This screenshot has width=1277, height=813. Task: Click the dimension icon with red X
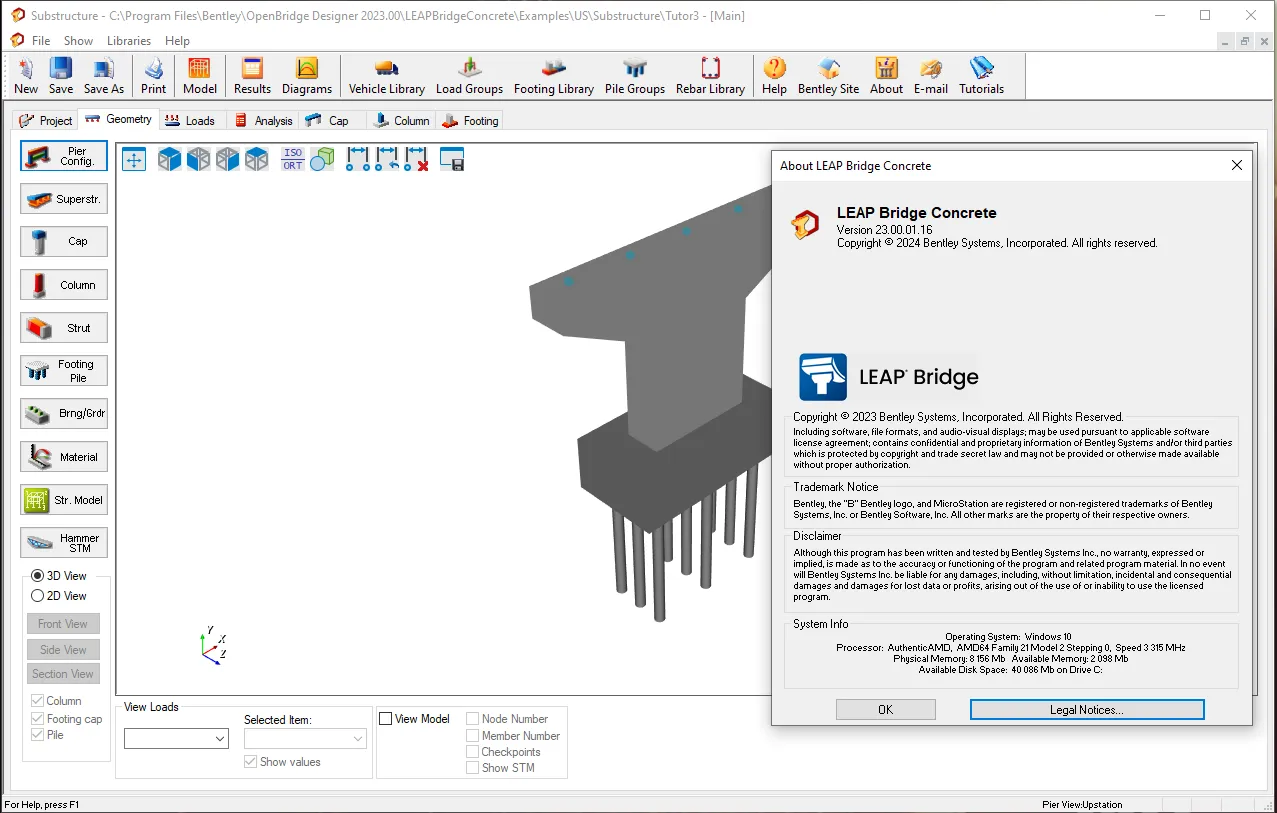tap(416, 159)
